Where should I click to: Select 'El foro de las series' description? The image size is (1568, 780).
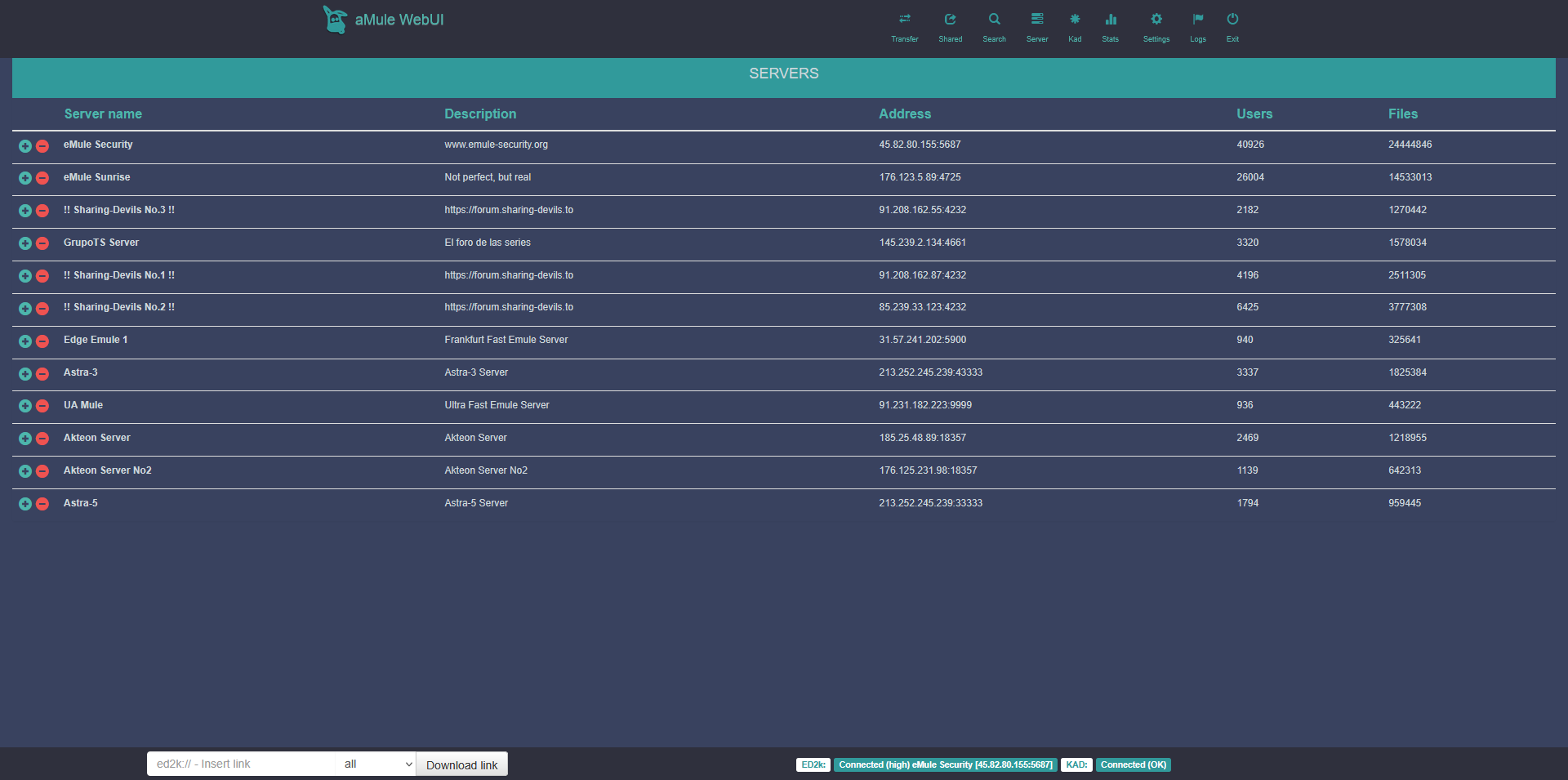click(x=488, y=243)
